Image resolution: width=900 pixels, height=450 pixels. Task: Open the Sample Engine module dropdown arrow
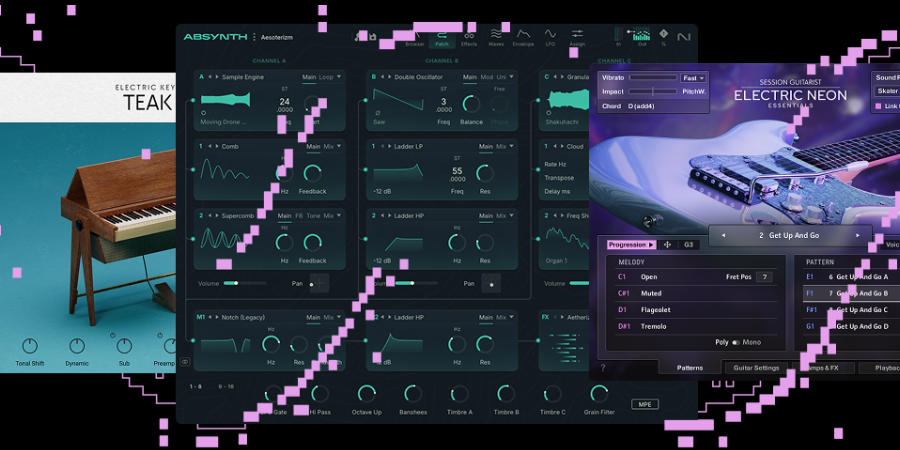pos(339,77)
